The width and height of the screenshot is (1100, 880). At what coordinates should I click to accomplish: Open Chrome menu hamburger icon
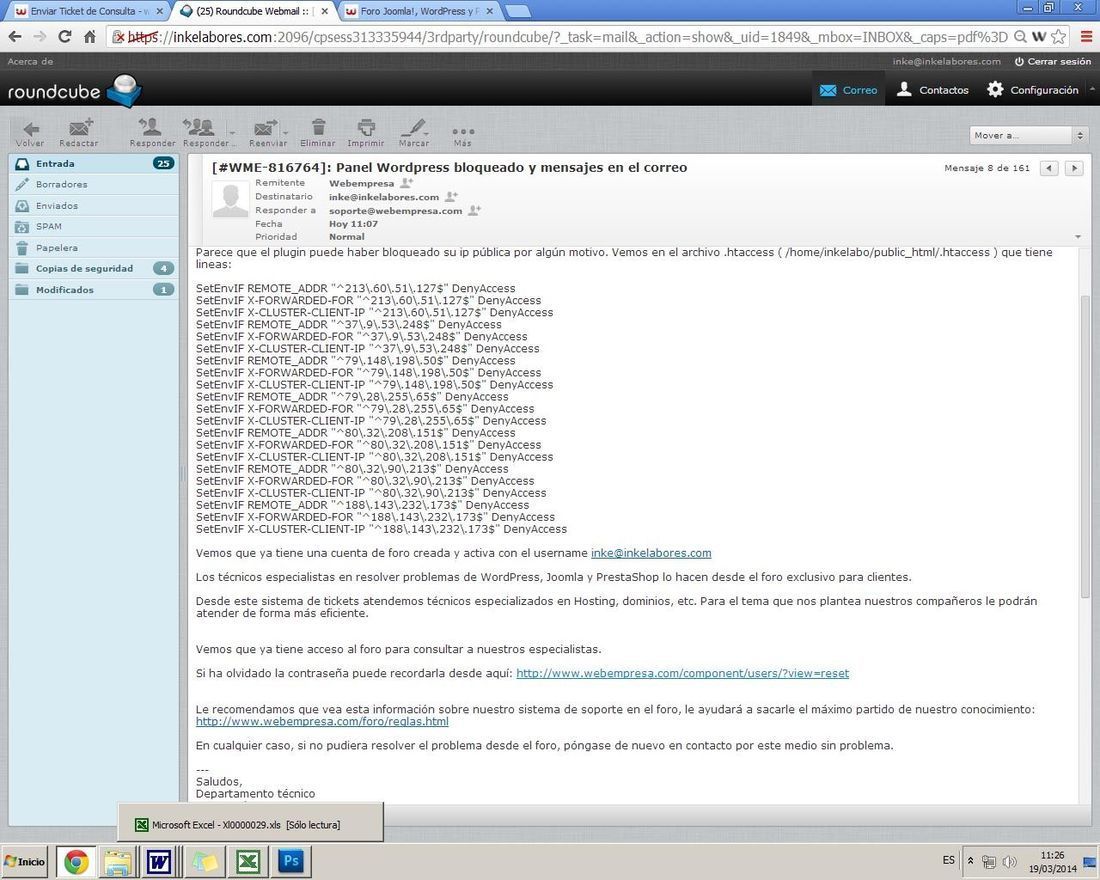[x=1086, y=36]
